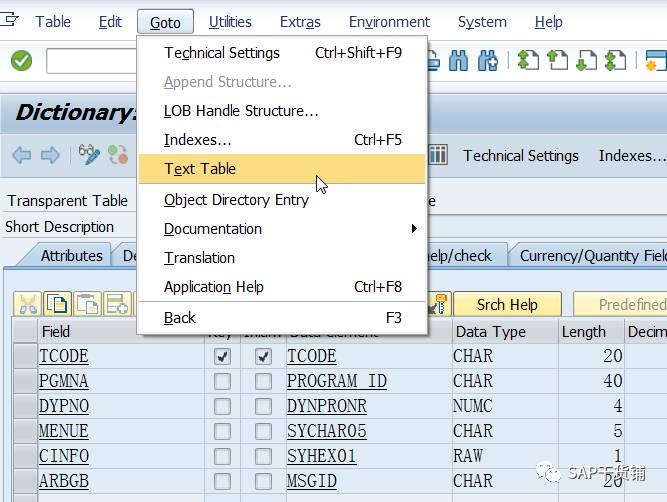Go to Previous Page icon
Screen dimensions: 667x502
[x=557, y=60]
